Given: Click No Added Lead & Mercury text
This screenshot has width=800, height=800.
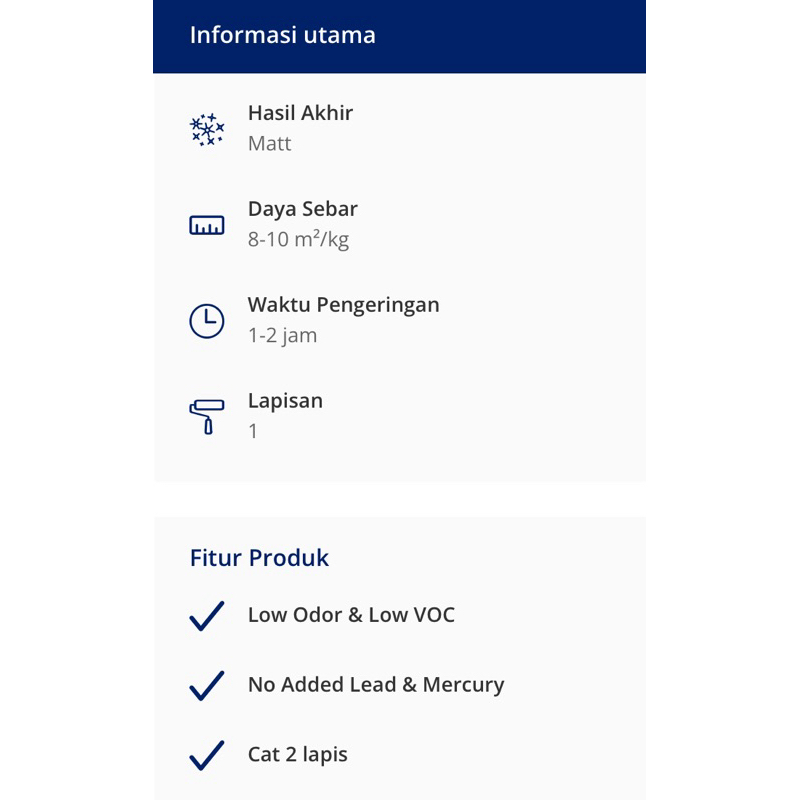Looking at the screenshot, I should (x=376, y=685).
